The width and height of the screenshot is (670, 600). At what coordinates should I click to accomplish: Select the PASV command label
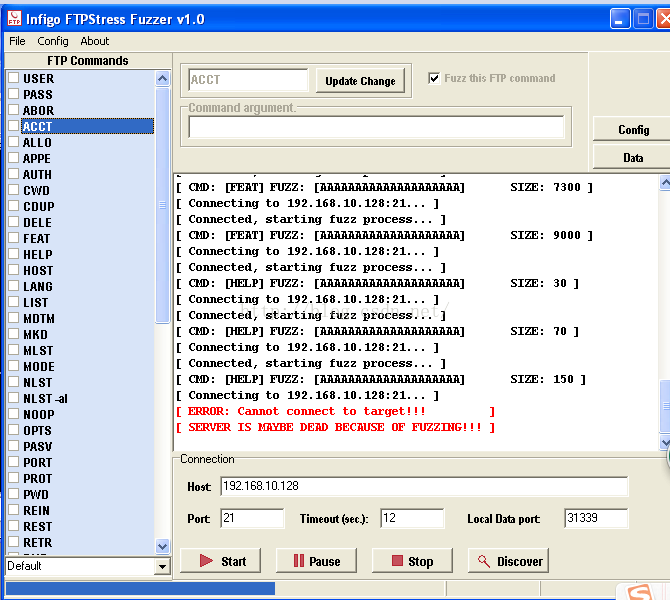pos(38,446)
